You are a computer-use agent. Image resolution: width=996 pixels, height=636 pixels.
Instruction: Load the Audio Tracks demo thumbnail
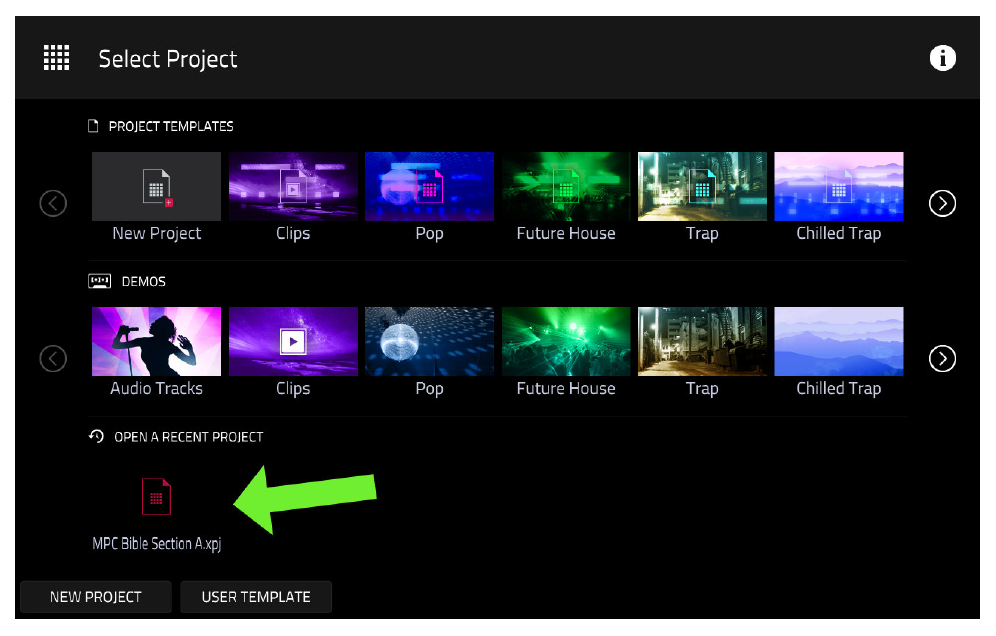point(156,341)
